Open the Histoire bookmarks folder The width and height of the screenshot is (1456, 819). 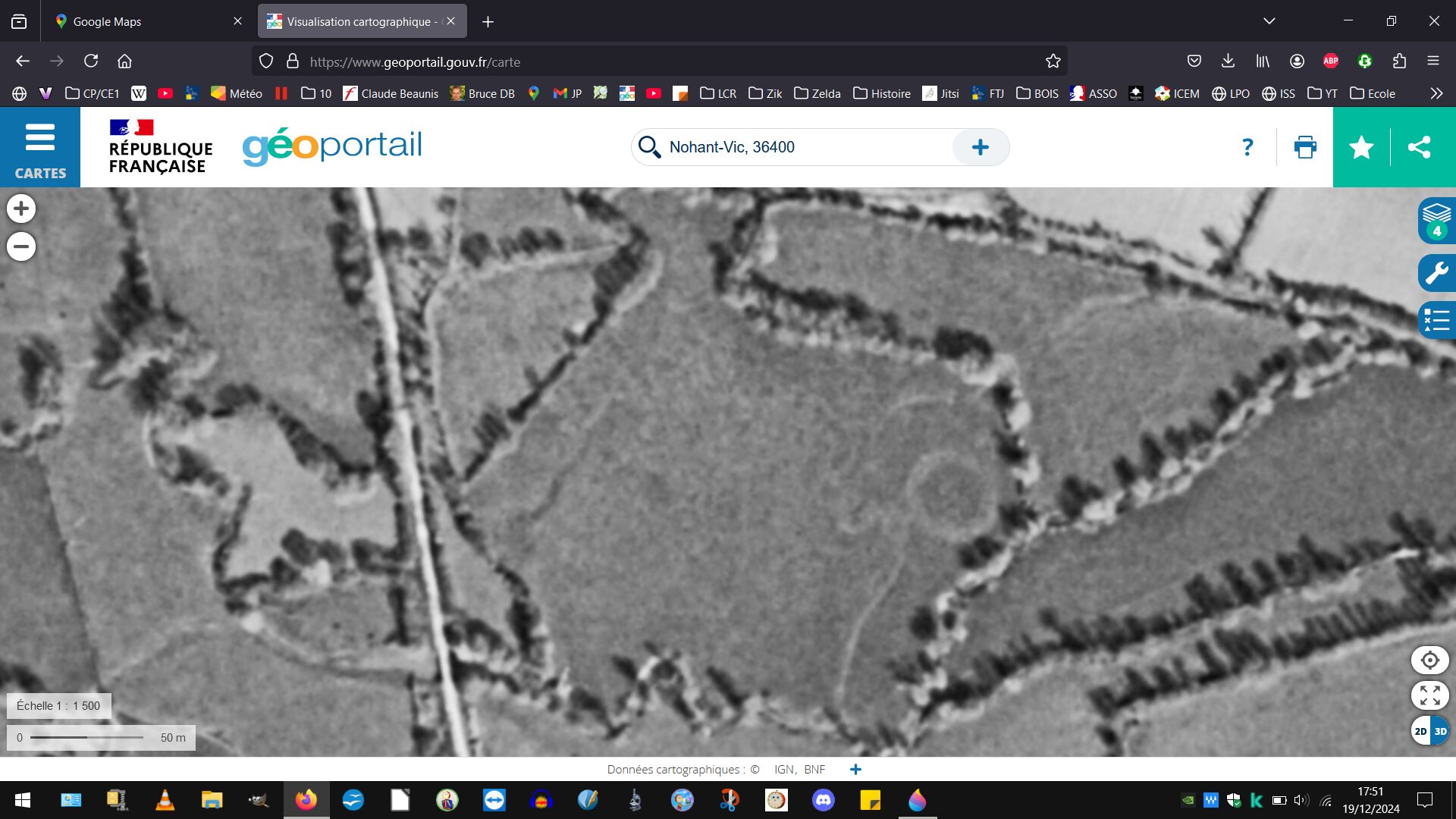tap(882, 93)
